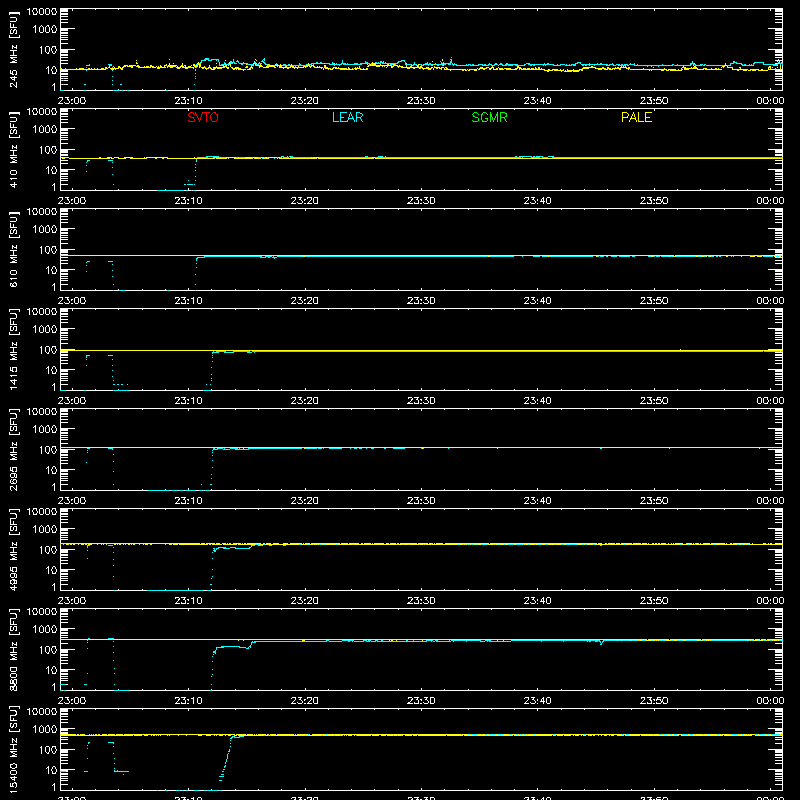Screen dimensions: 800x800
Task: Click the 1000 y-axis value on 610 MHz panel
Action: click(x=45, y=229)
